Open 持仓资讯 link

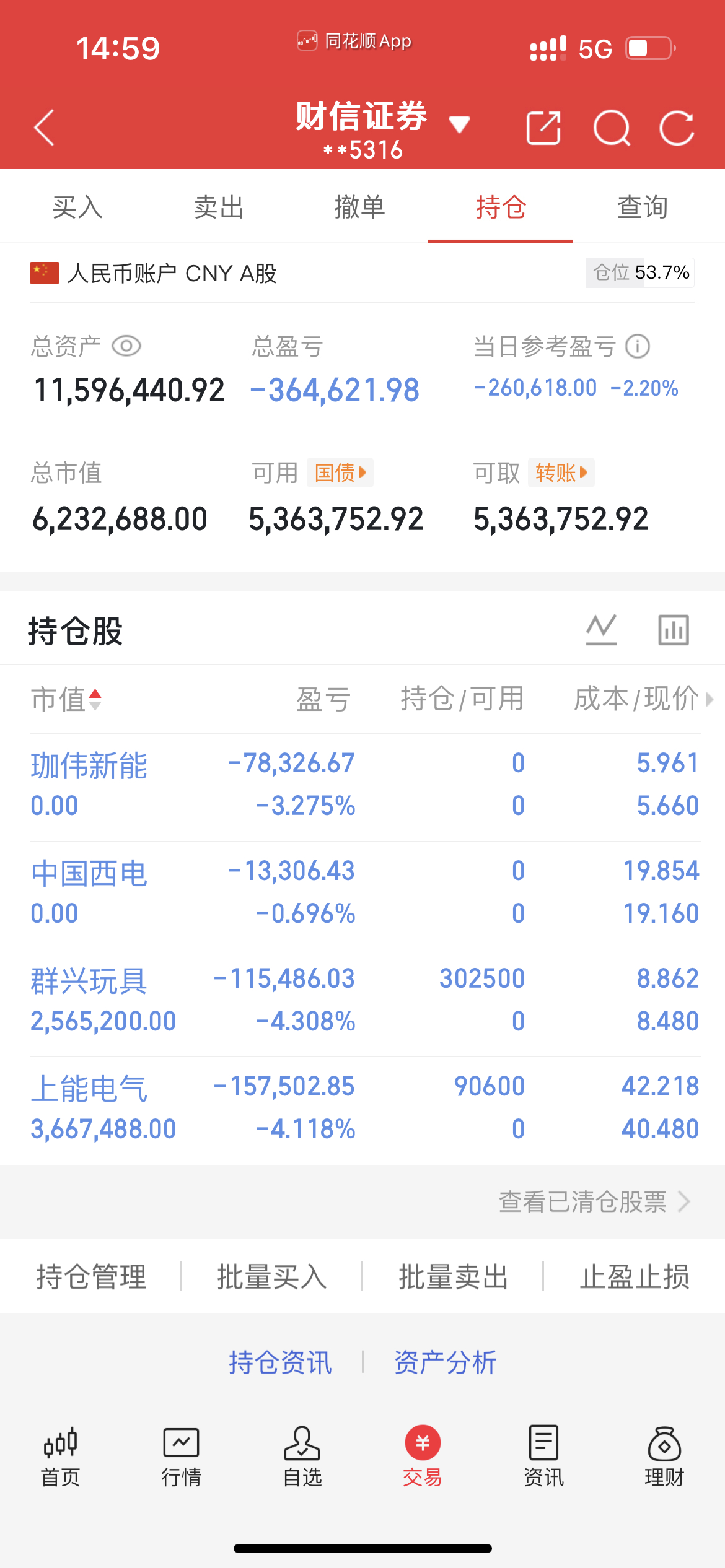(281, 1362)
